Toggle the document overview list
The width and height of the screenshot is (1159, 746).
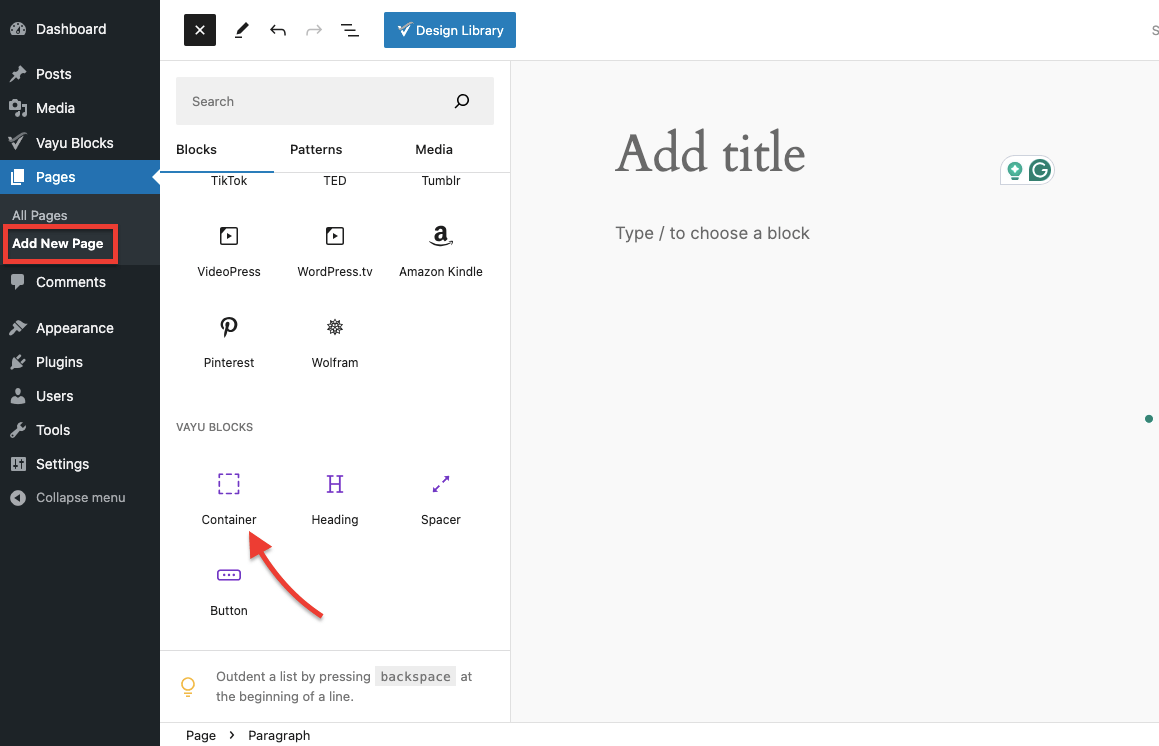pyautogui.click(x=350, y=30)
